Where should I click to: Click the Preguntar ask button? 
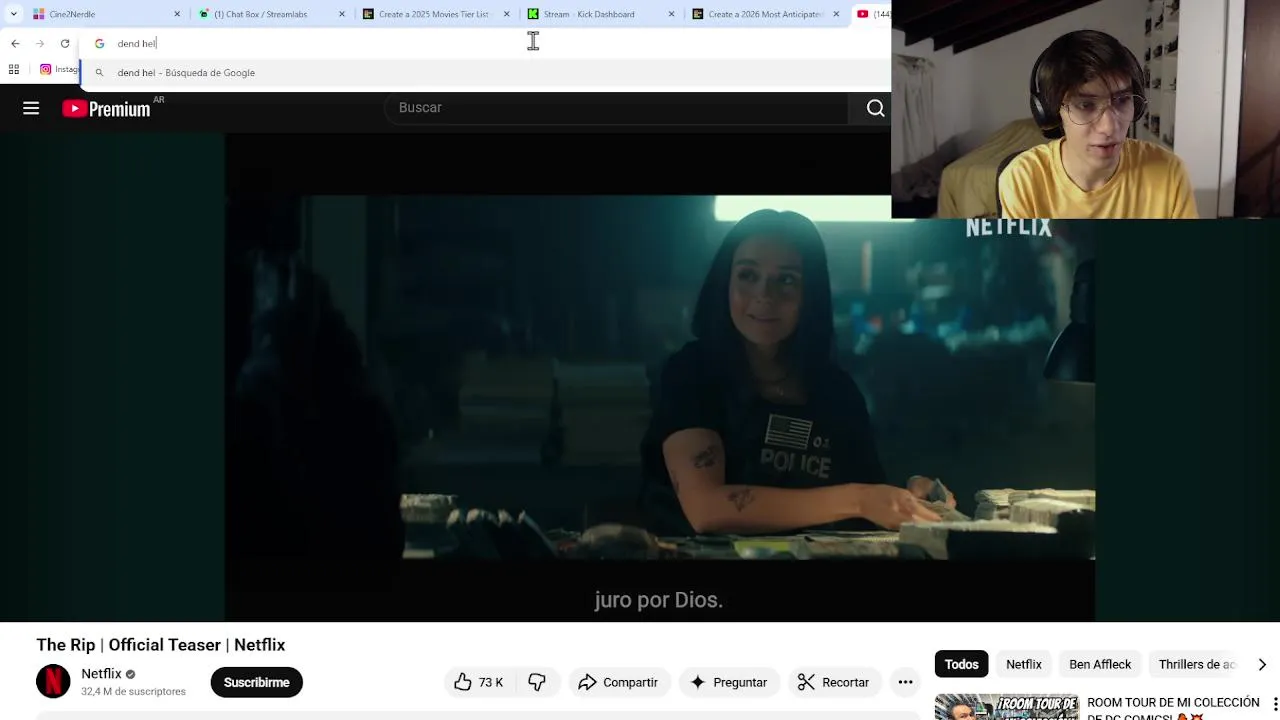[728, 682]
